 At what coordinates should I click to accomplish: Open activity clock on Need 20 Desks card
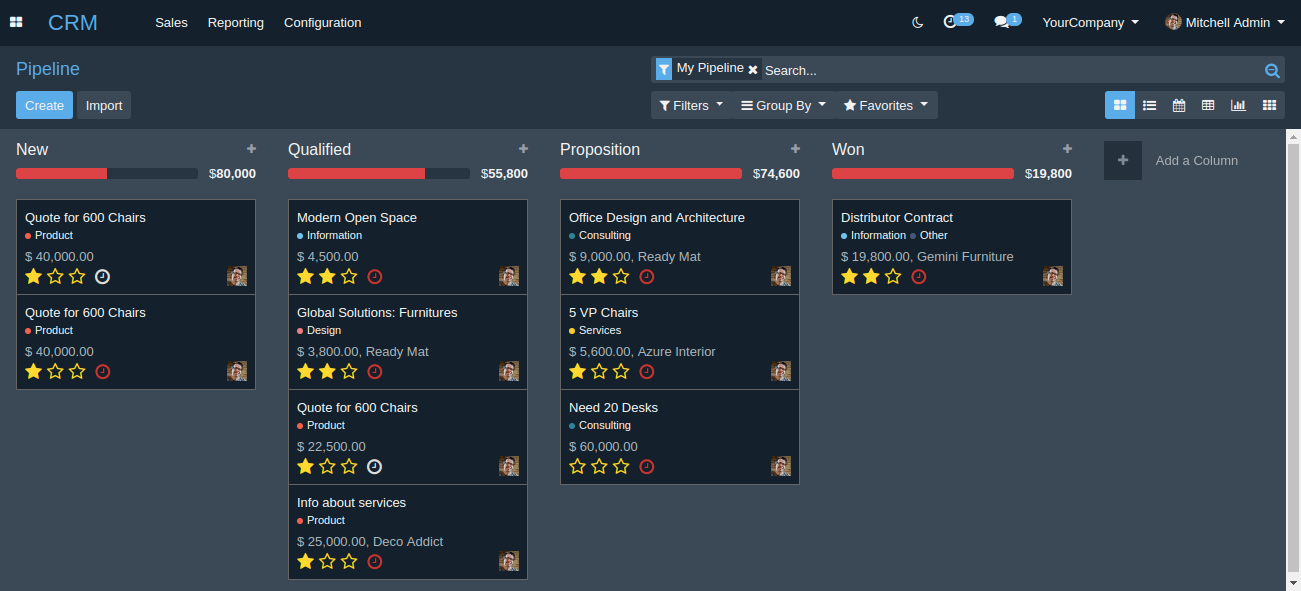(647, 467)
